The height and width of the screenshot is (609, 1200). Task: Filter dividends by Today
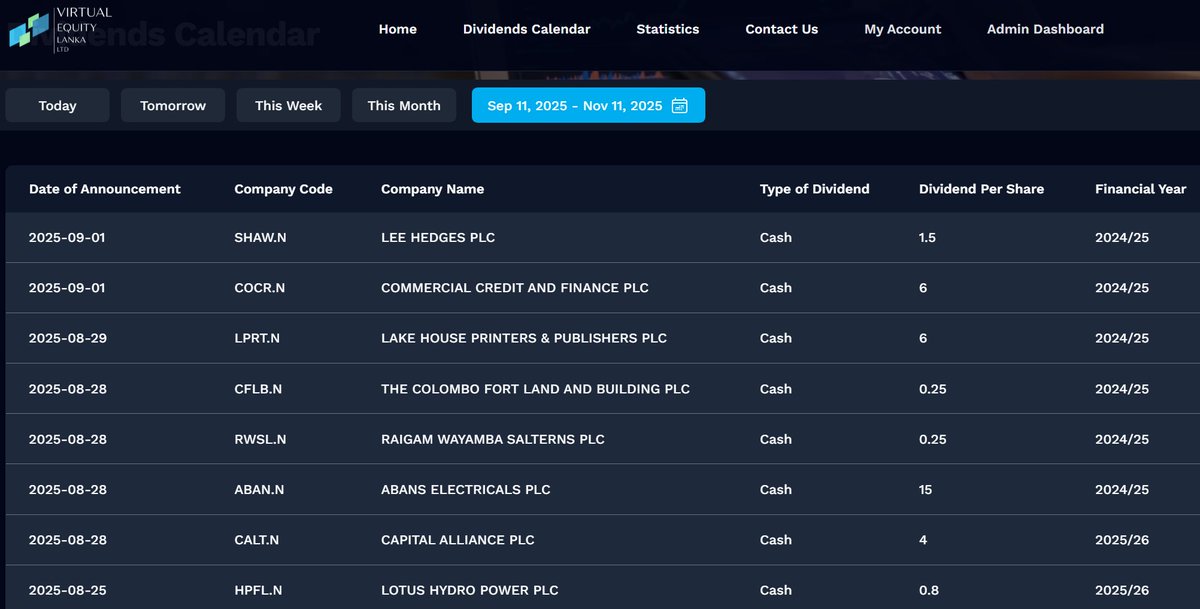(57, 106)
